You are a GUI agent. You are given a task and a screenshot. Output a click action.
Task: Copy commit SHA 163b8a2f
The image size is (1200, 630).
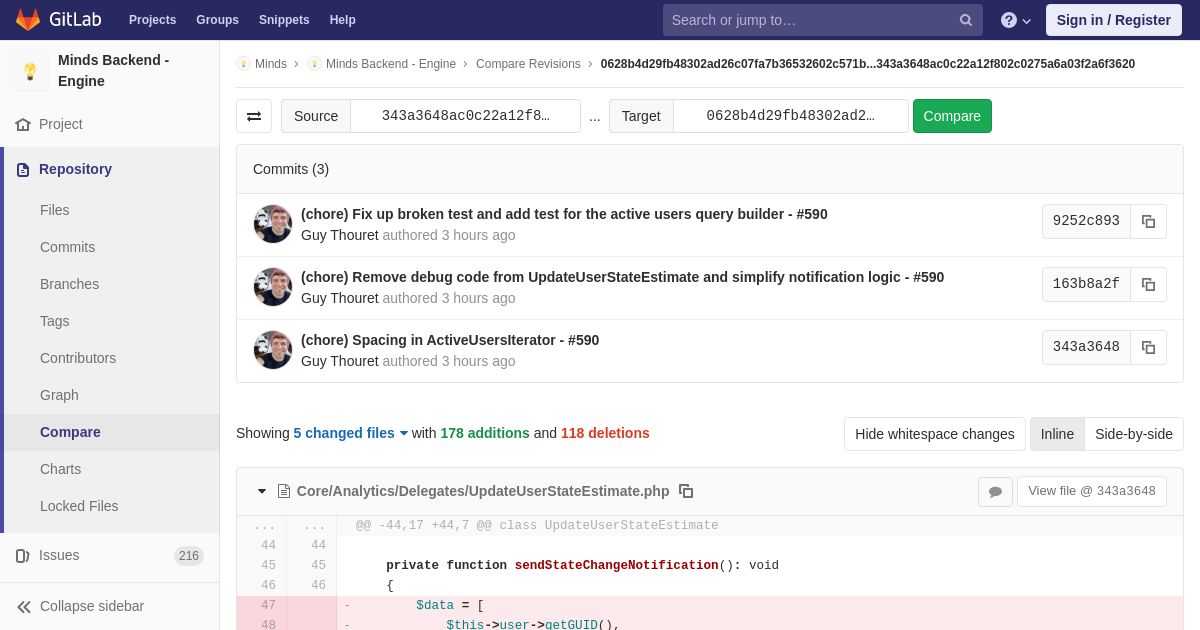tap(1148, 285)
